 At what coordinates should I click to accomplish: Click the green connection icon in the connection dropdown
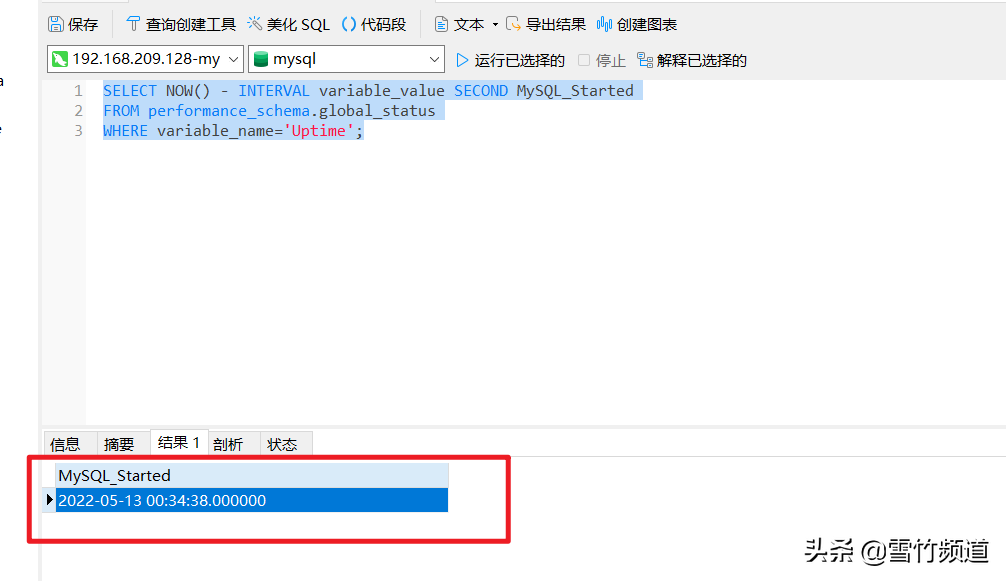60,59
